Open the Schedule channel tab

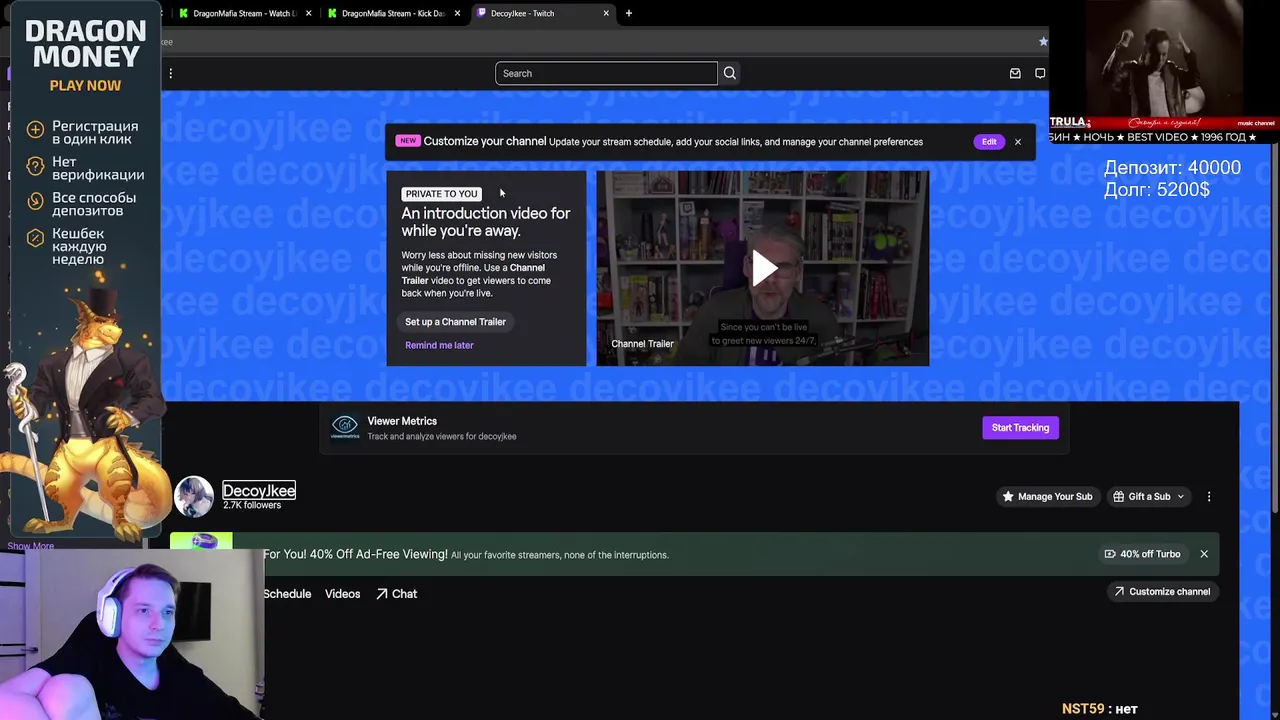tap(287, 594)
